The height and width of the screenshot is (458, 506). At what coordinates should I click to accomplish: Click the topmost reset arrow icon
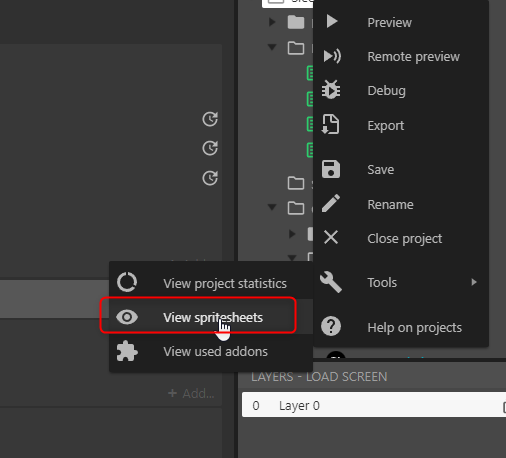(210, 119)
